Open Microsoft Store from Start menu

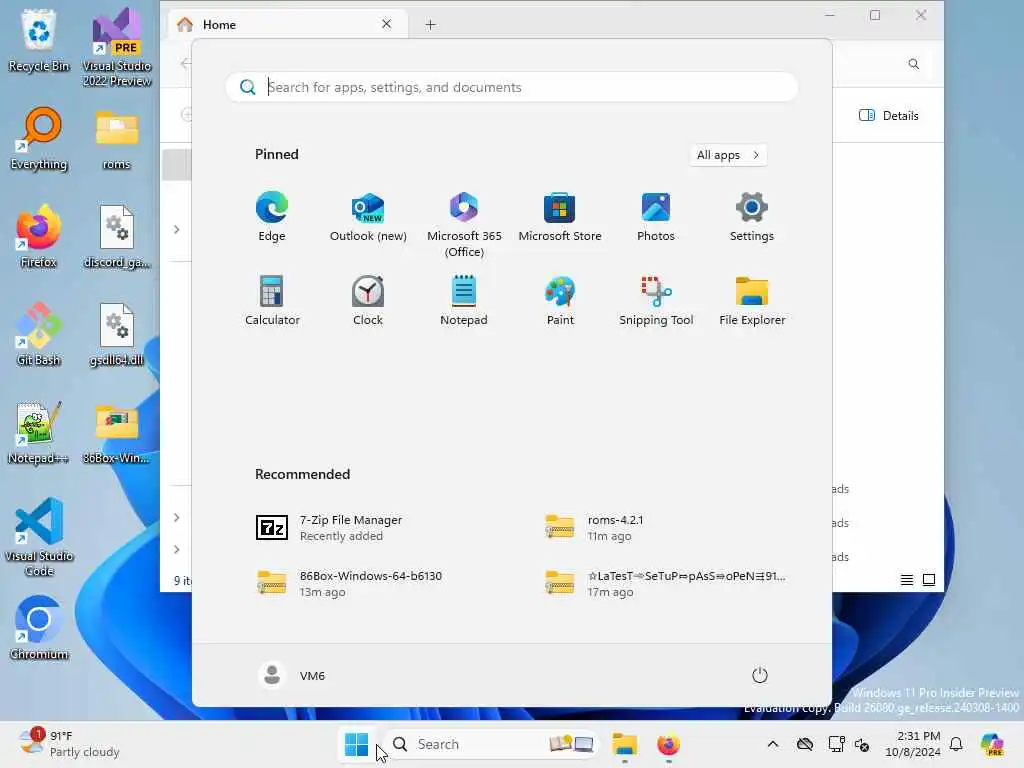(560, 217)
